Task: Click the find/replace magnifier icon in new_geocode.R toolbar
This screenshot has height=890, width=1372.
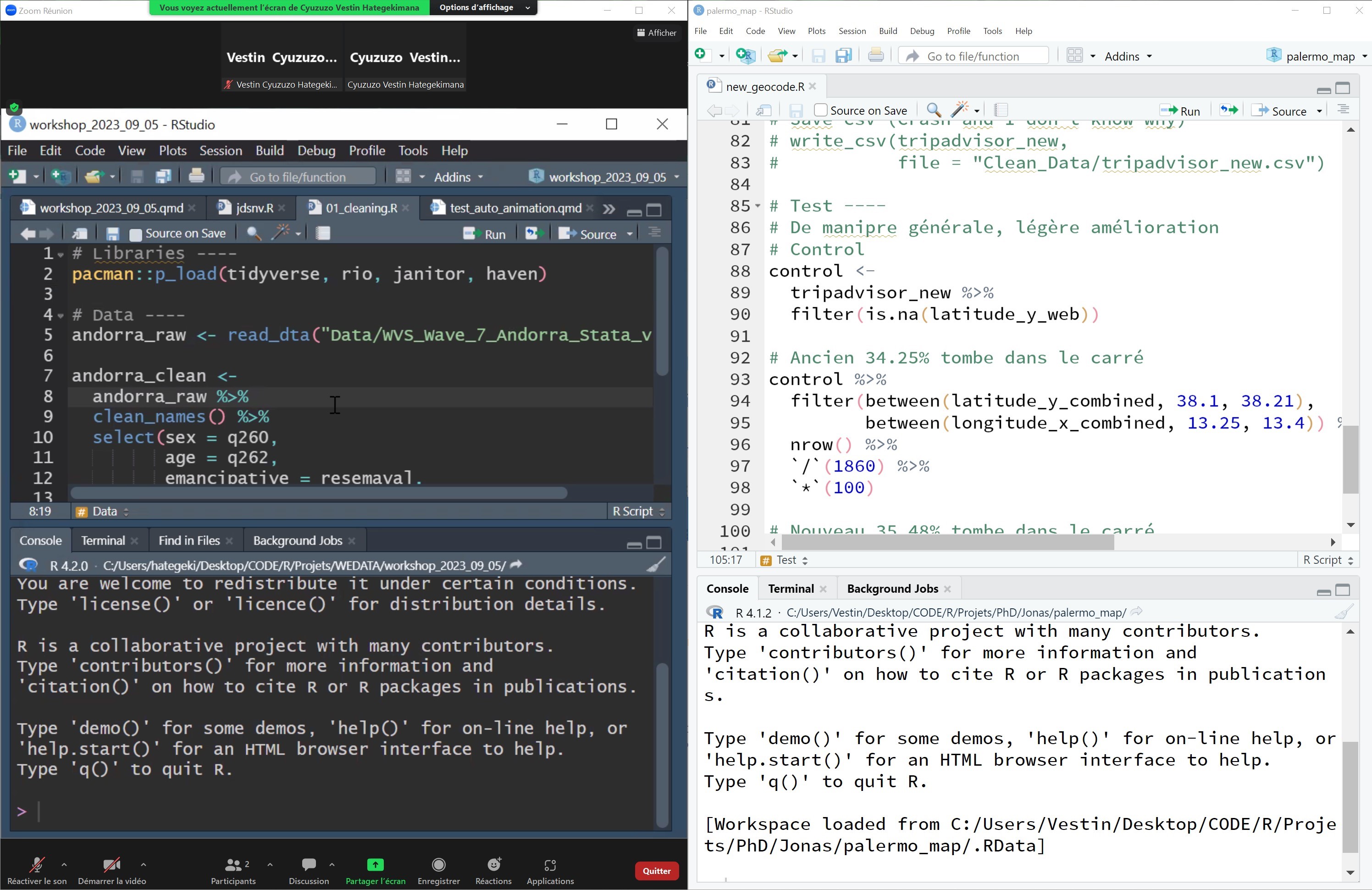Action: click(x=933, y=110)
